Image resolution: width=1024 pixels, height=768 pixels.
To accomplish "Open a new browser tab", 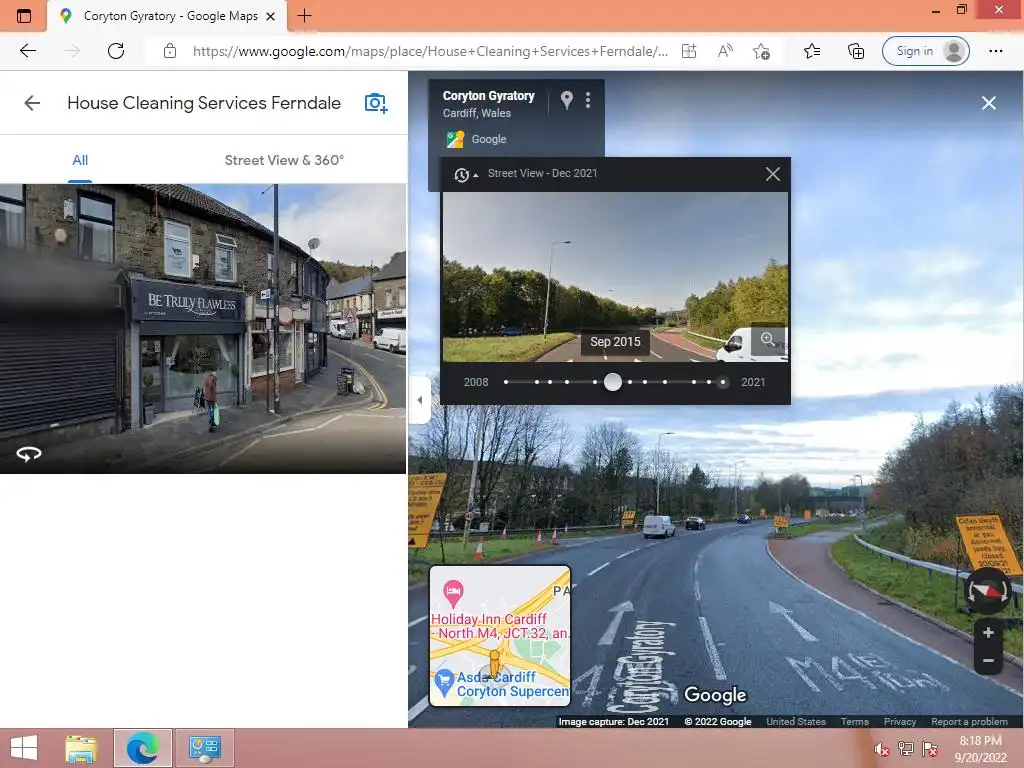I will pos(304,16).
